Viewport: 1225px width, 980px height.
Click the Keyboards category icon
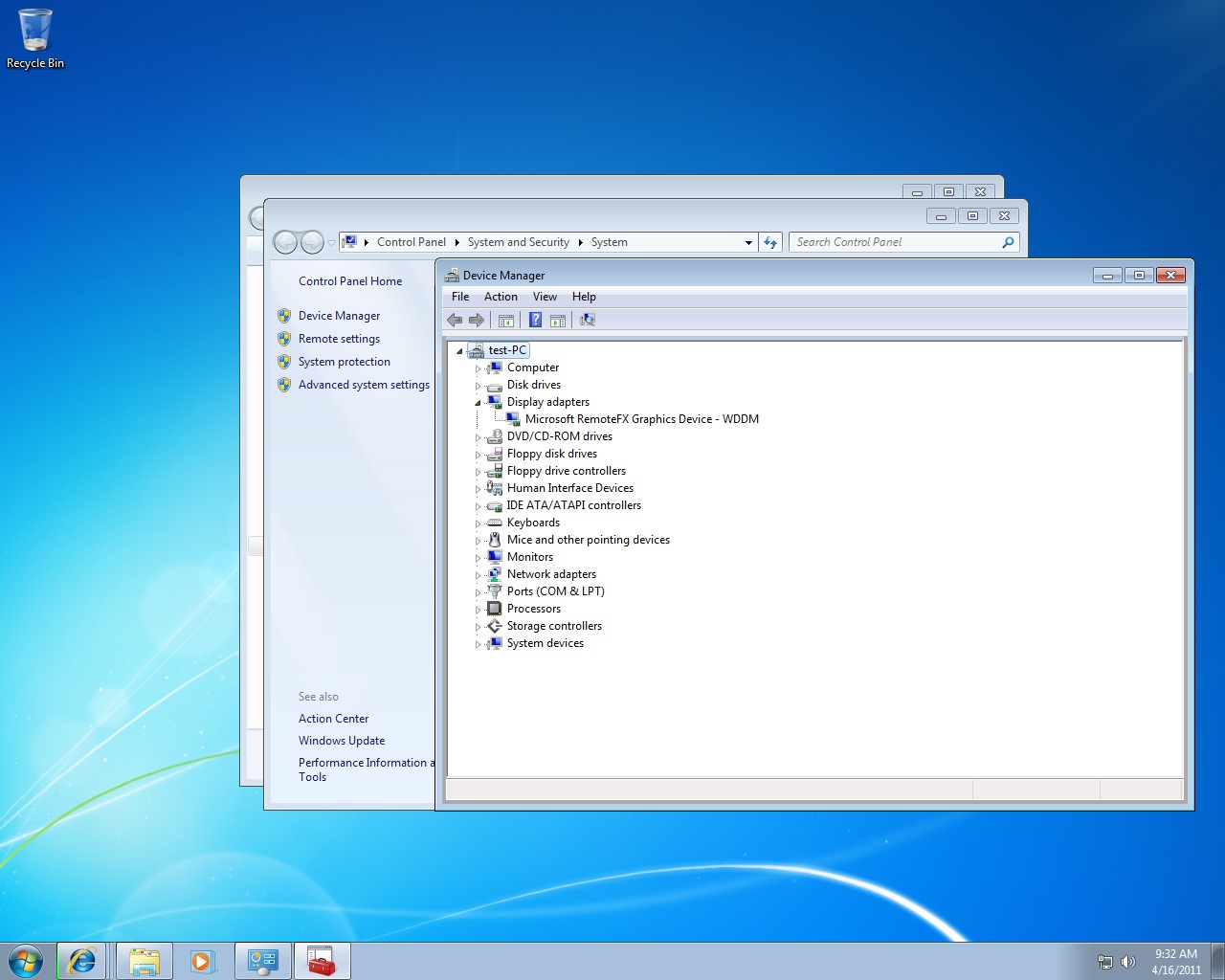click(x=495, y=523)
